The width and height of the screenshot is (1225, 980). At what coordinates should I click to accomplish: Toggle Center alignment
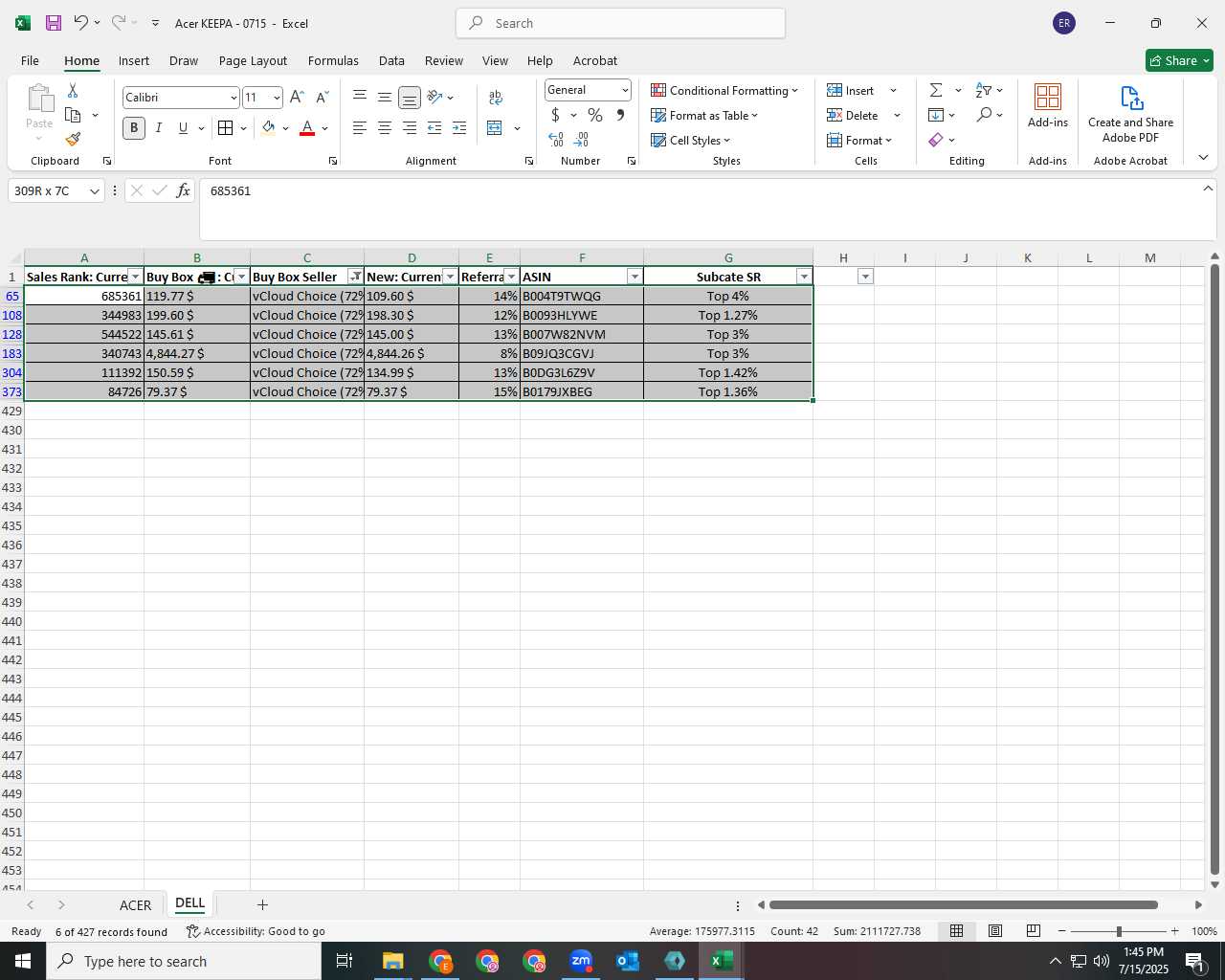[385, 127]
